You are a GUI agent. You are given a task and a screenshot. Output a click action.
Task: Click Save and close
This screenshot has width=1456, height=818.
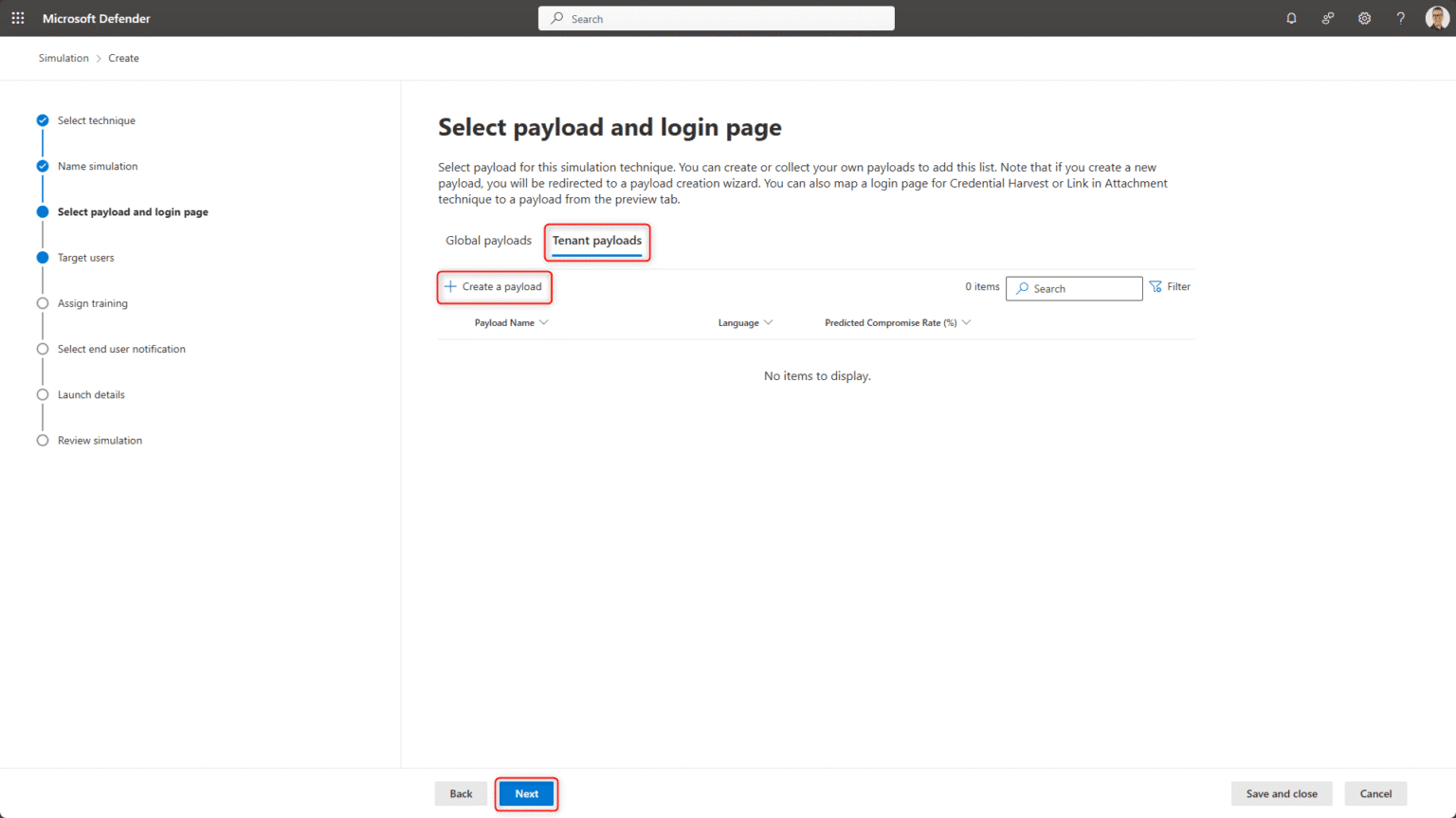[x=1282, y=793]
